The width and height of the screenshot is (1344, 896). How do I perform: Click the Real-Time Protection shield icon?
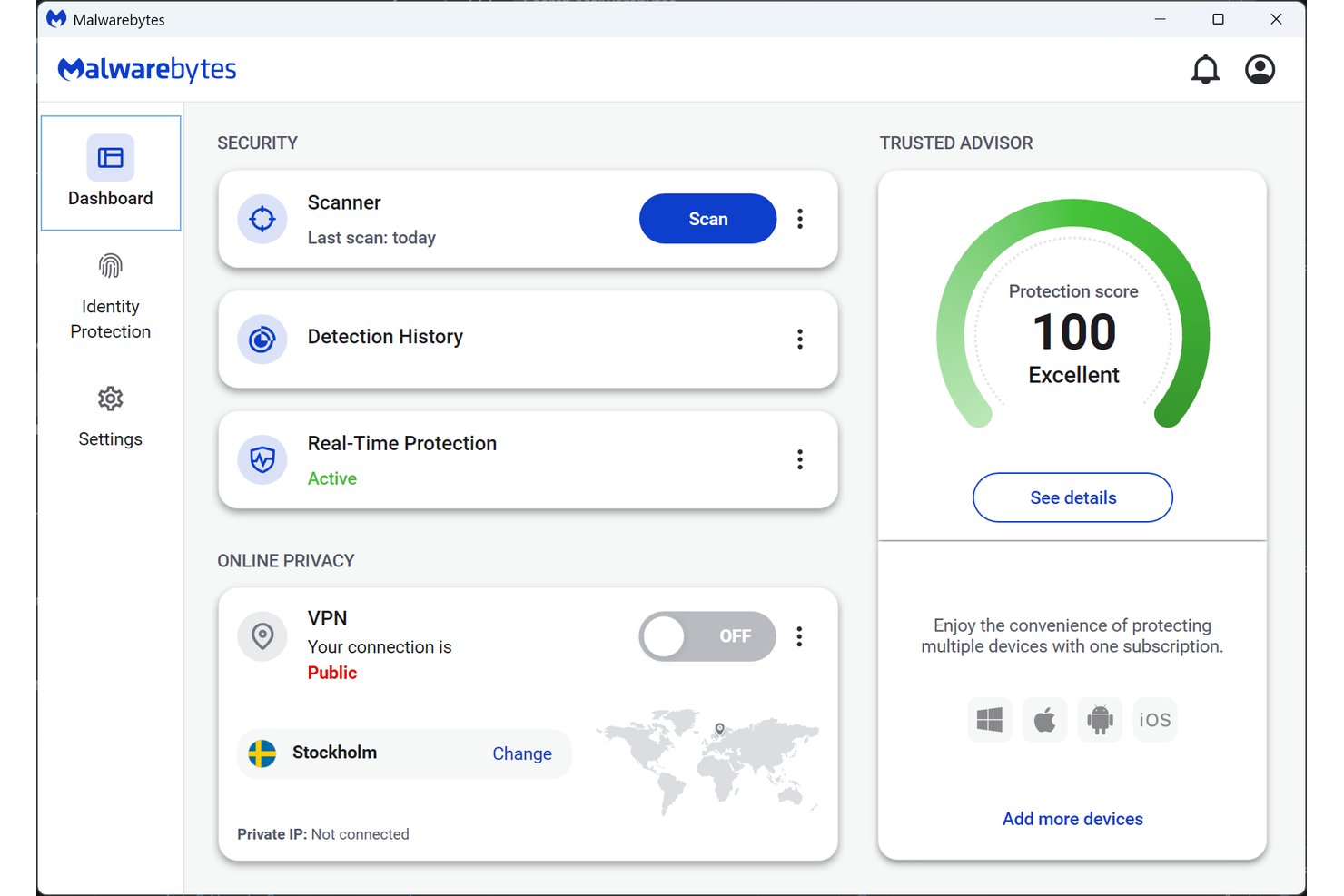(x=262, y=459)
